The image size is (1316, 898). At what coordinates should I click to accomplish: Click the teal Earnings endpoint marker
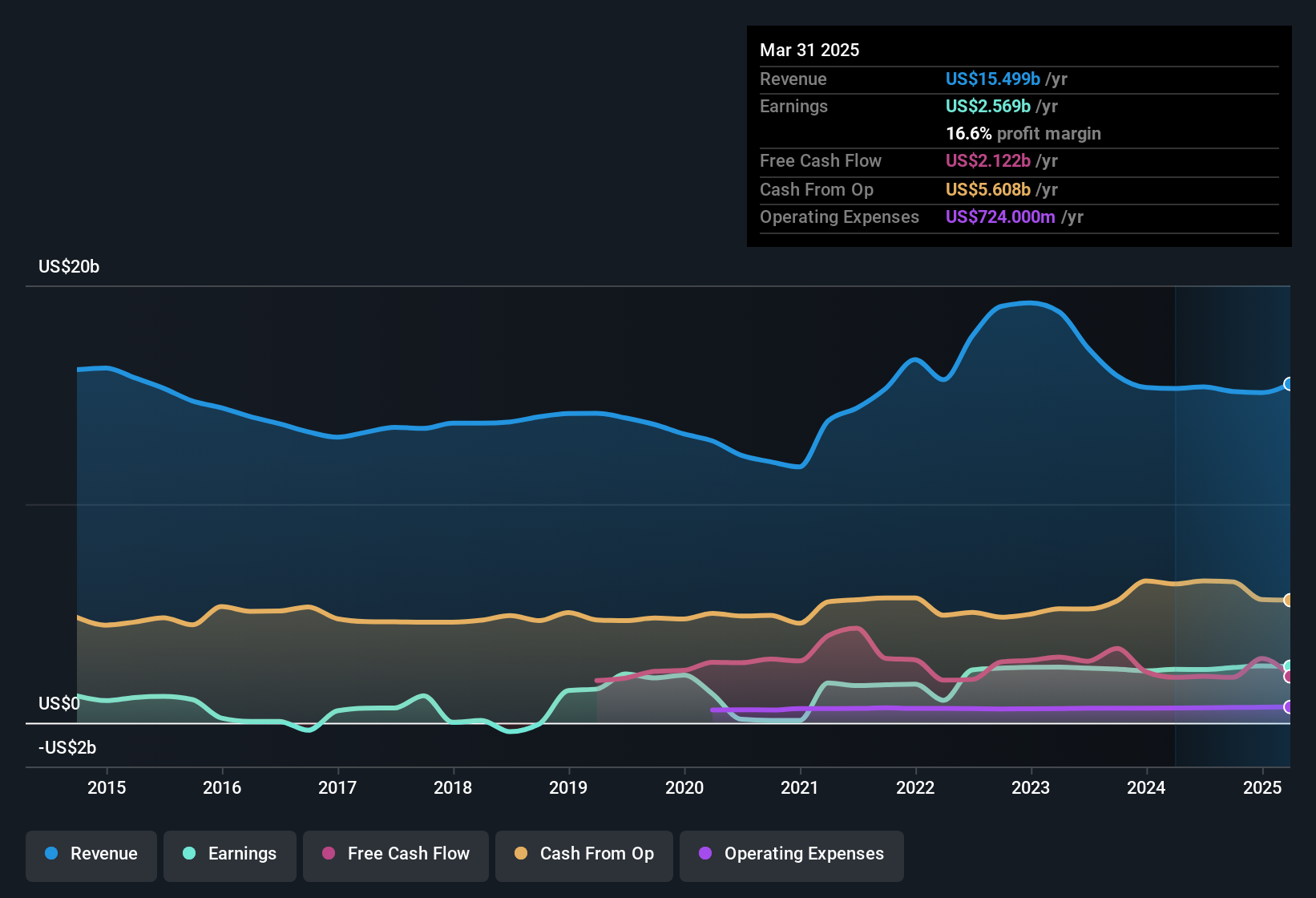click(1288, 666)
